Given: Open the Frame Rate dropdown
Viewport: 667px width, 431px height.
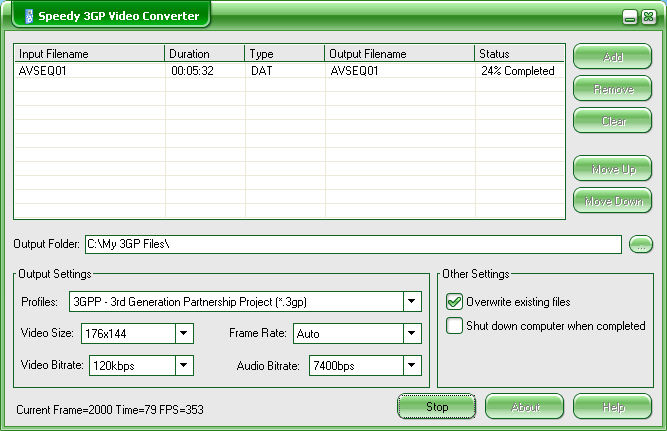Looking at the screenshot, I should click(x=412, y=333).
